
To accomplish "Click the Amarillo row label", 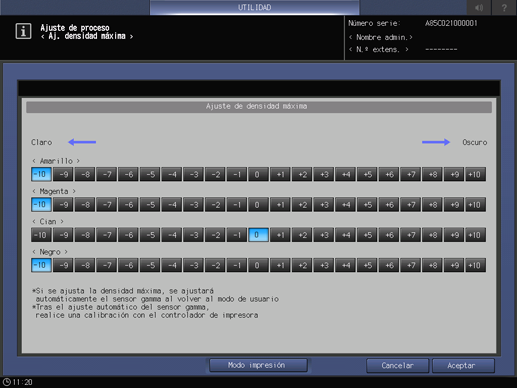I will click(x=56, y=161).
